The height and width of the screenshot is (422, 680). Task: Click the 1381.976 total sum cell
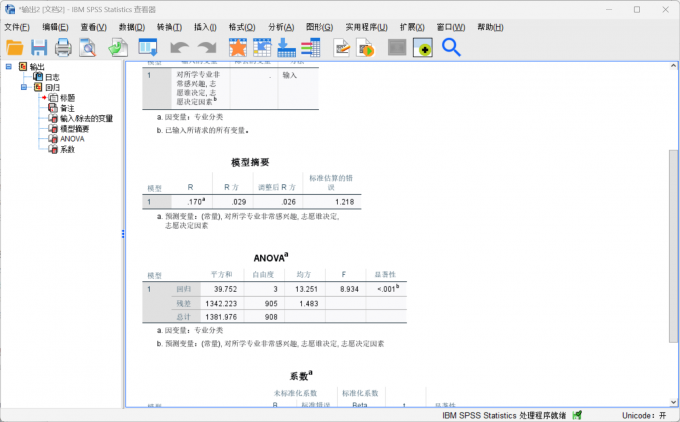tap(221, 317)
